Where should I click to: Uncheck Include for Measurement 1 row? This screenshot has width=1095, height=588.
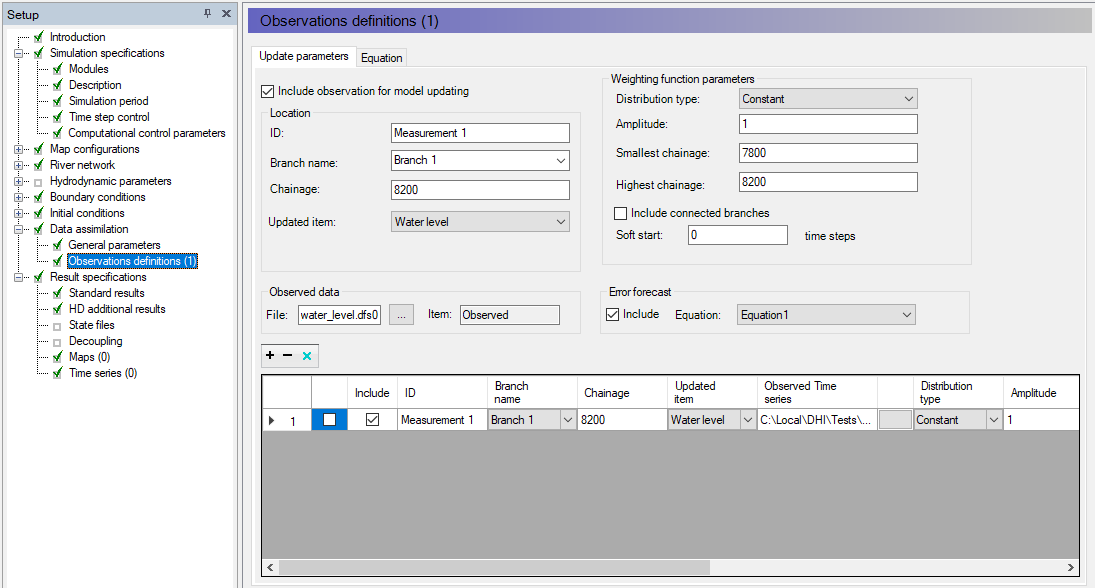[x=372, y=420]
